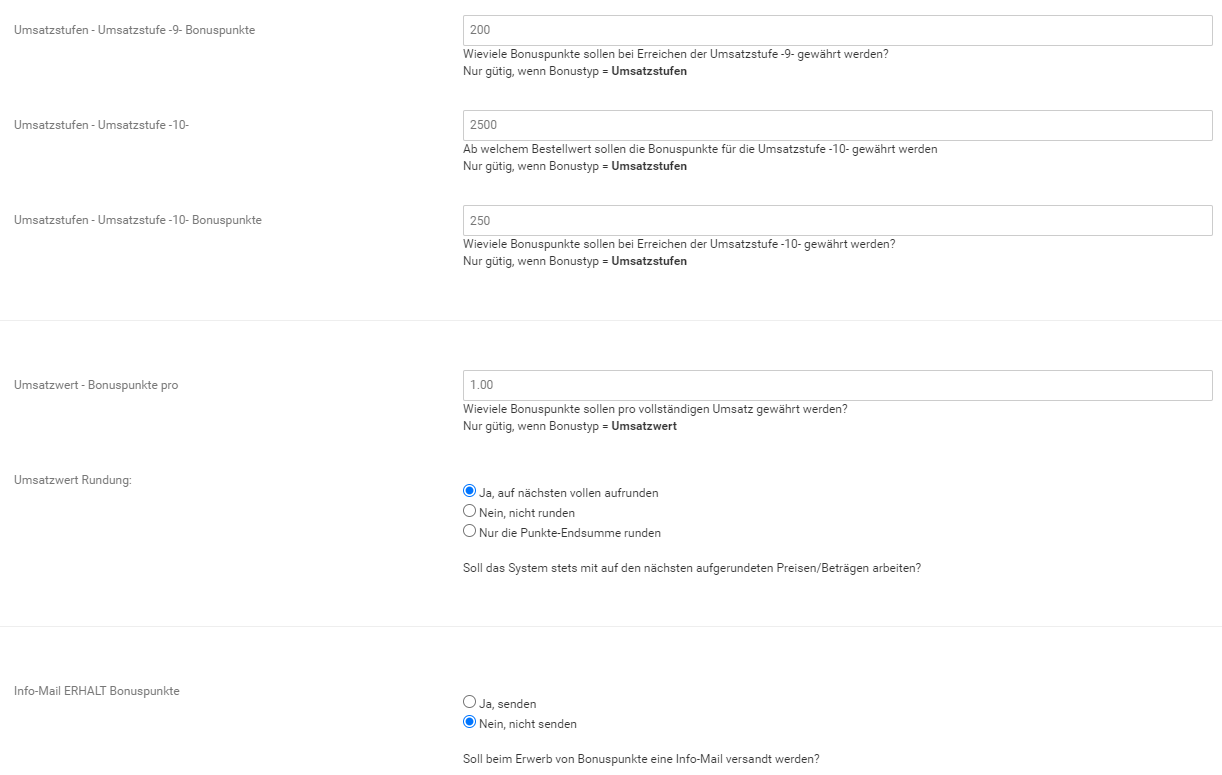
Task: Click the Umsatzstufe -10- Bonuspunkte input containing 250
Action: (x=837, y=220)
